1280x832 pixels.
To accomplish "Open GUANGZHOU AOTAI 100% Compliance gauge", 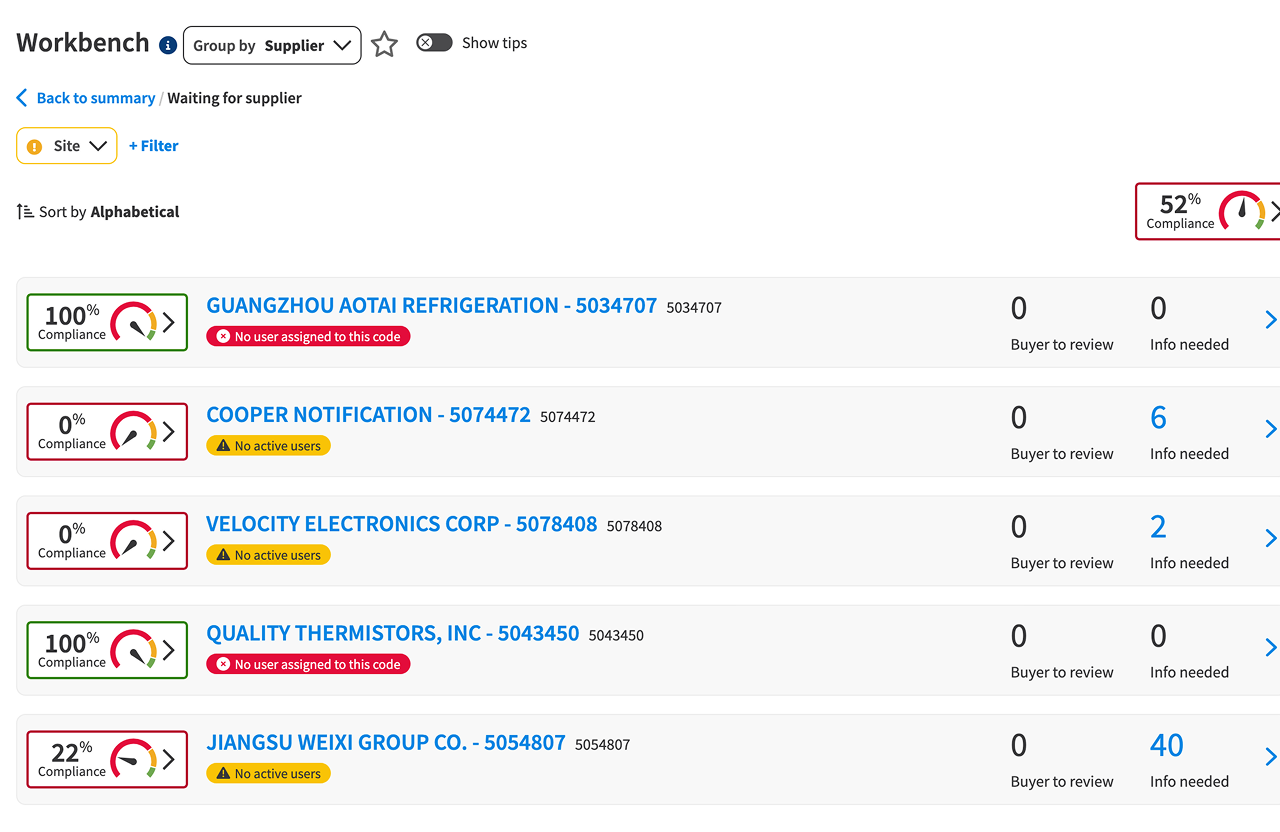I will click(x=107, y=322).
